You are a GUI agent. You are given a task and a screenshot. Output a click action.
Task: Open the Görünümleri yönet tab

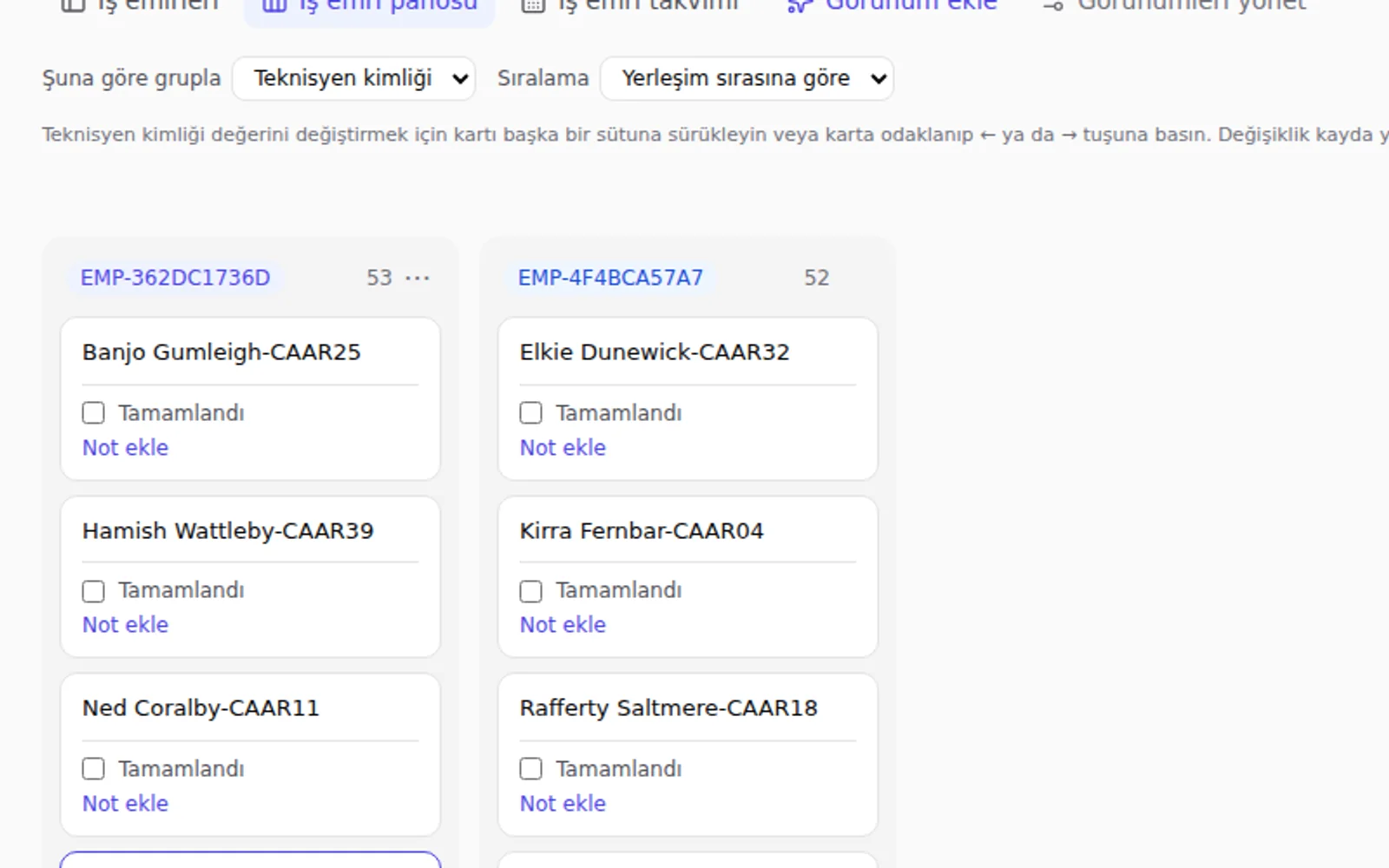(1175, 5)
